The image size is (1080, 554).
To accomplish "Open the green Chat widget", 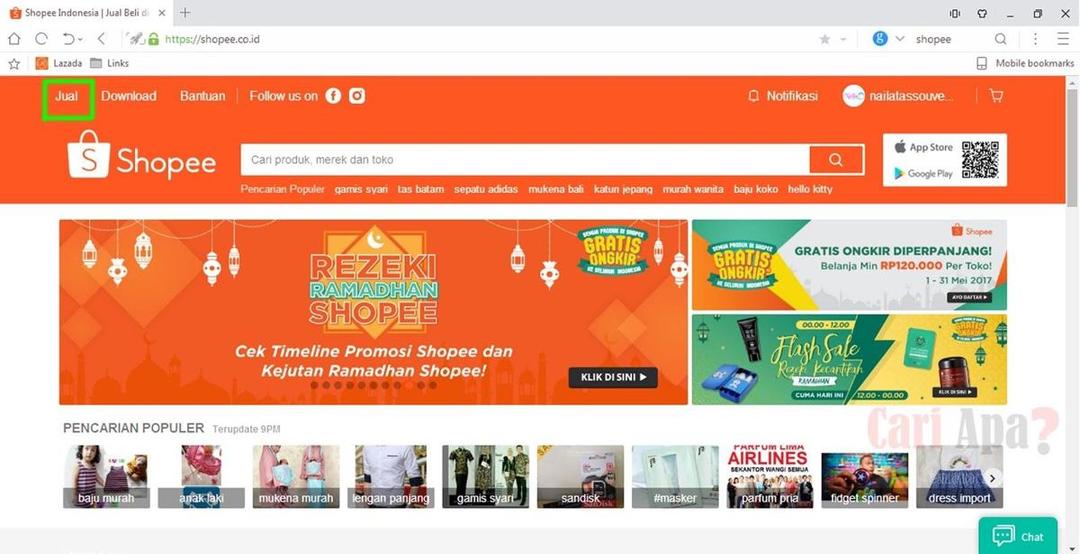I will (1018, 536).
